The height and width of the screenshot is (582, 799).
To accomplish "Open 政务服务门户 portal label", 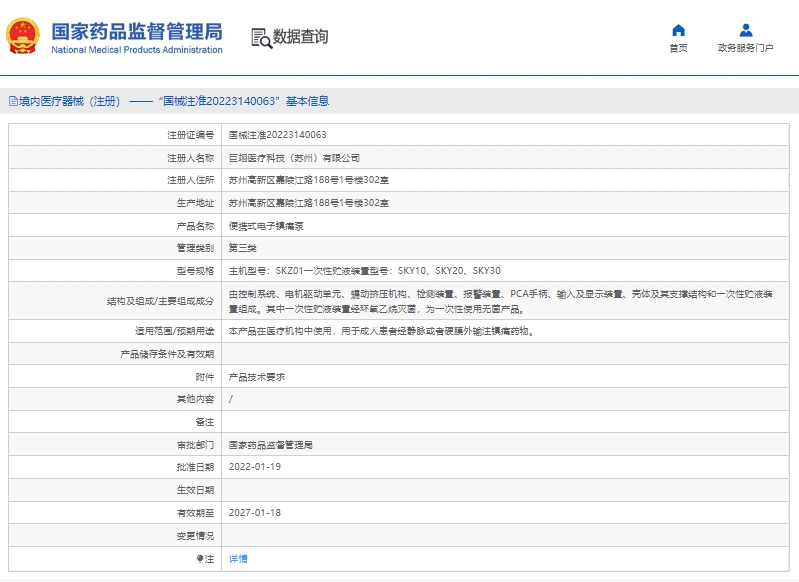I will (745, 48).
